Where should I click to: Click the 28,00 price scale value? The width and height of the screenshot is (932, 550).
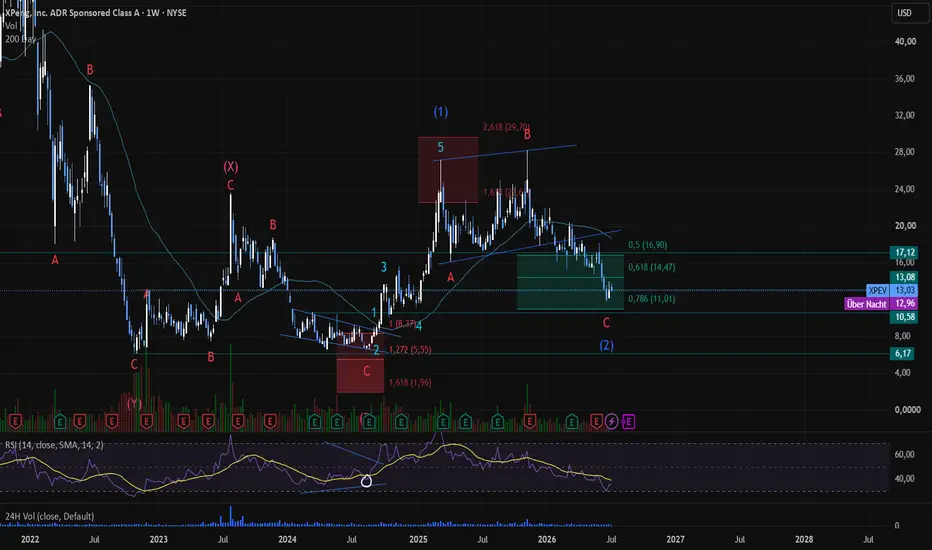(905, 152)
